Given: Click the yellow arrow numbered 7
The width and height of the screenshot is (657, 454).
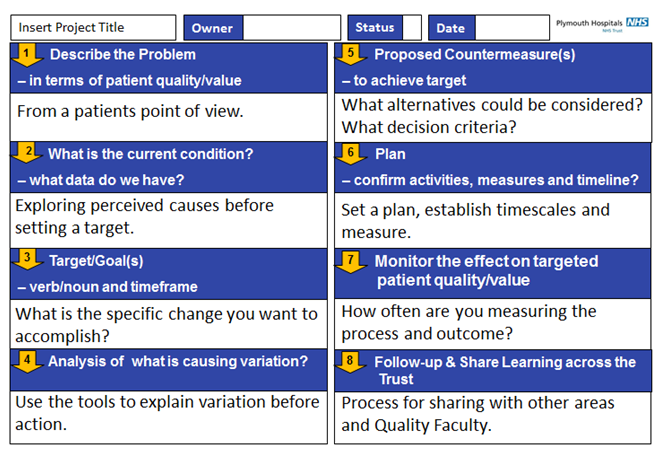Looking at the screenshot, I should click(351, 262).
